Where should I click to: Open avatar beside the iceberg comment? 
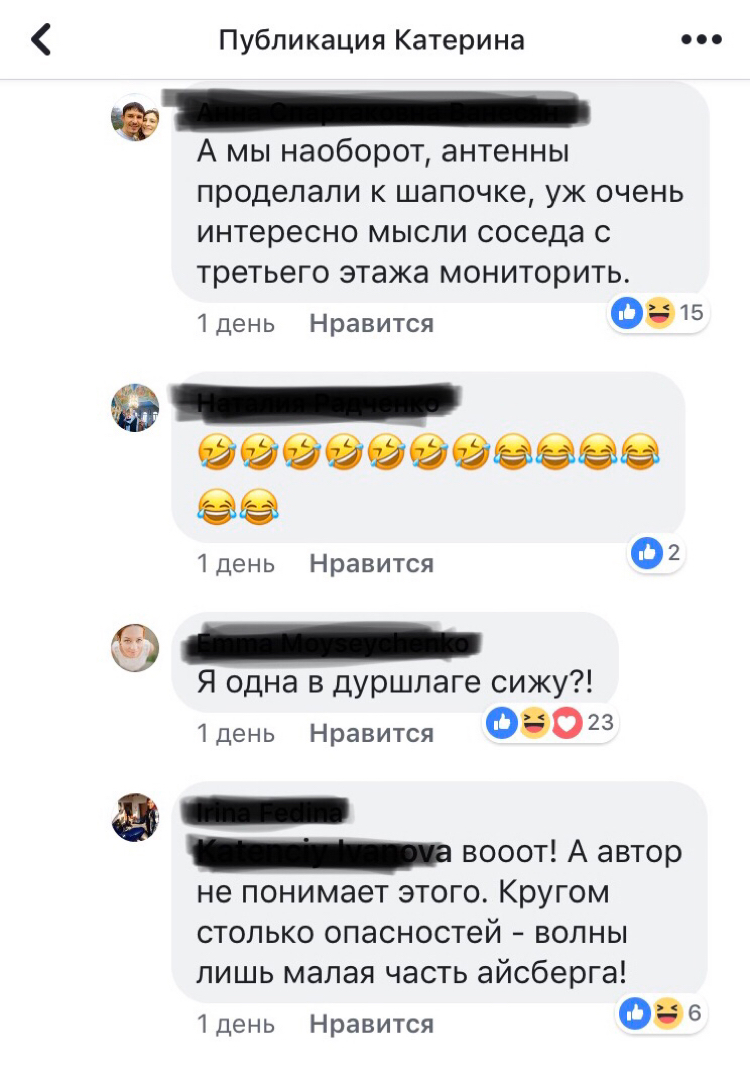pyautogui.click(x=135, y=817)
